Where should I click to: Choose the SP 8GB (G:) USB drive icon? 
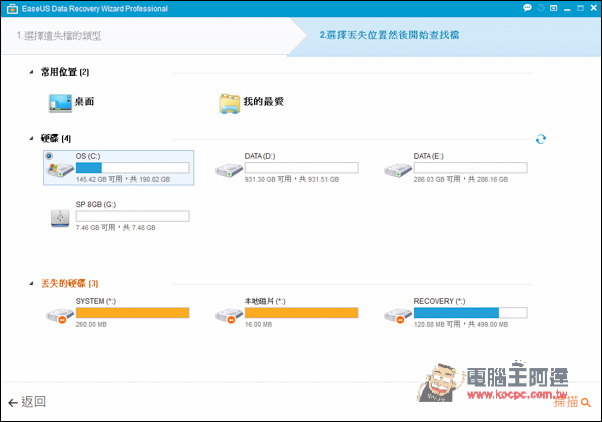click(60, 218)
